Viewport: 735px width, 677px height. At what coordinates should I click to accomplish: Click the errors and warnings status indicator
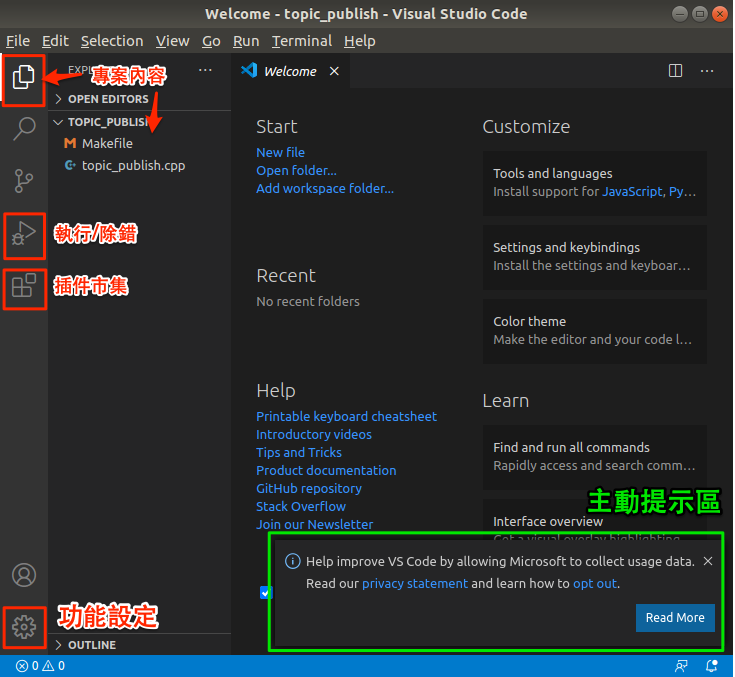[x=40, y=666]
